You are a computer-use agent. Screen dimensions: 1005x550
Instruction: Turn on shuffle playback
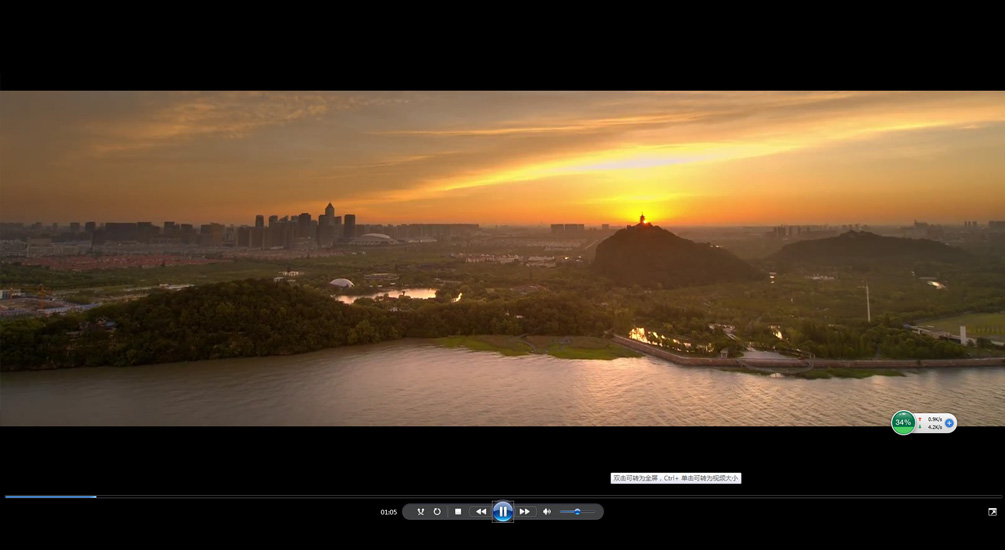point(420,512)
